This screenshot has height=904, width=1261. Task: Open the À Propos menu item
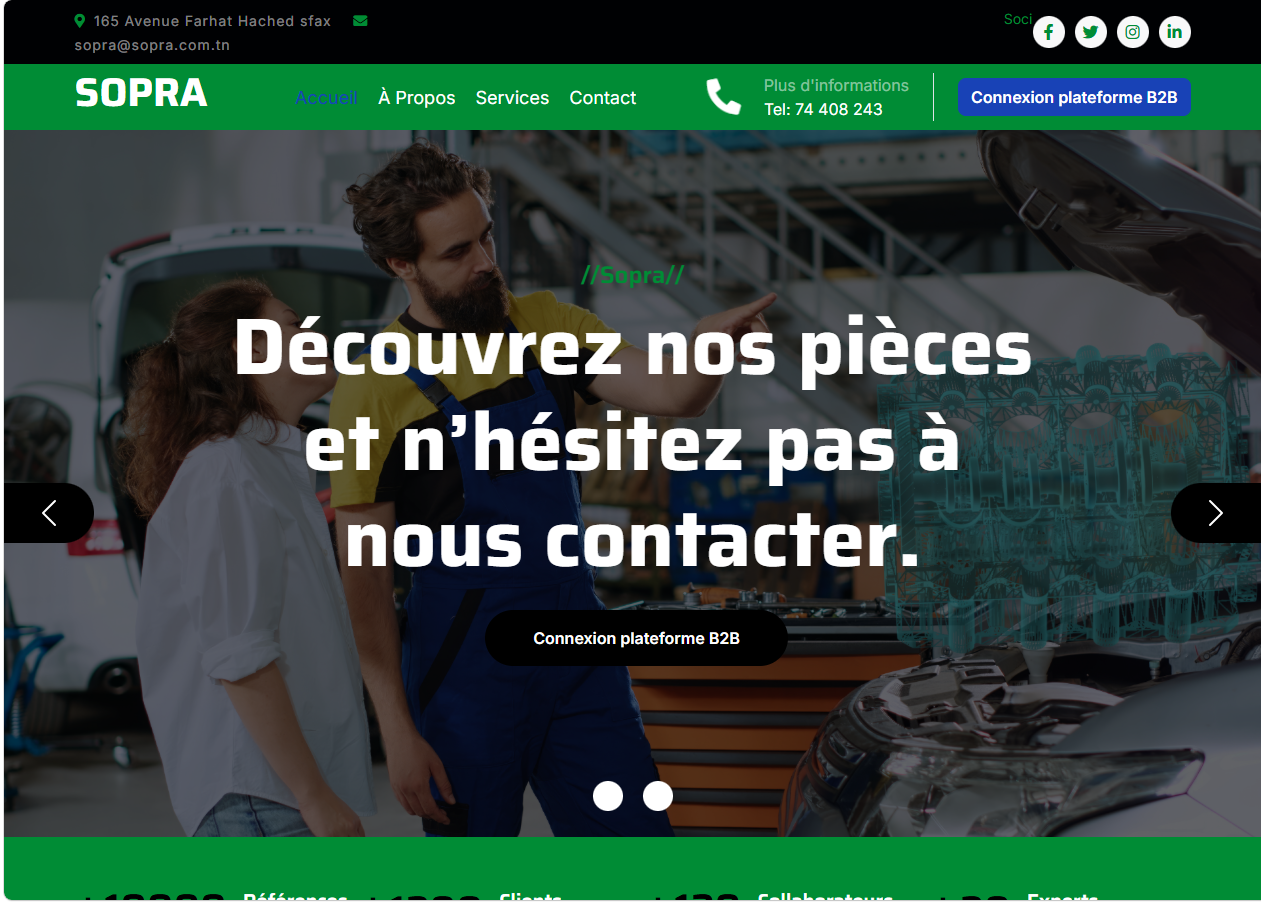(417, 98)
